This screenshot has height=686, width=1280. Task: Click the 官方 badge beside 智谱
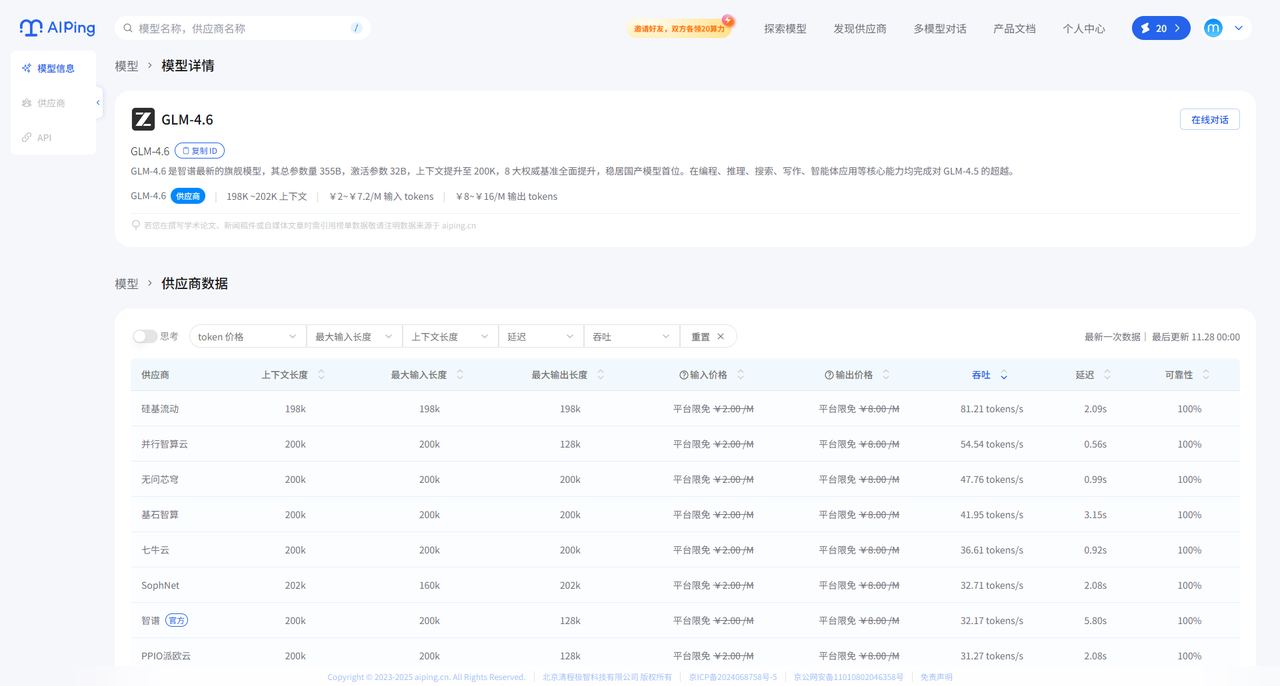click(176, 620)
